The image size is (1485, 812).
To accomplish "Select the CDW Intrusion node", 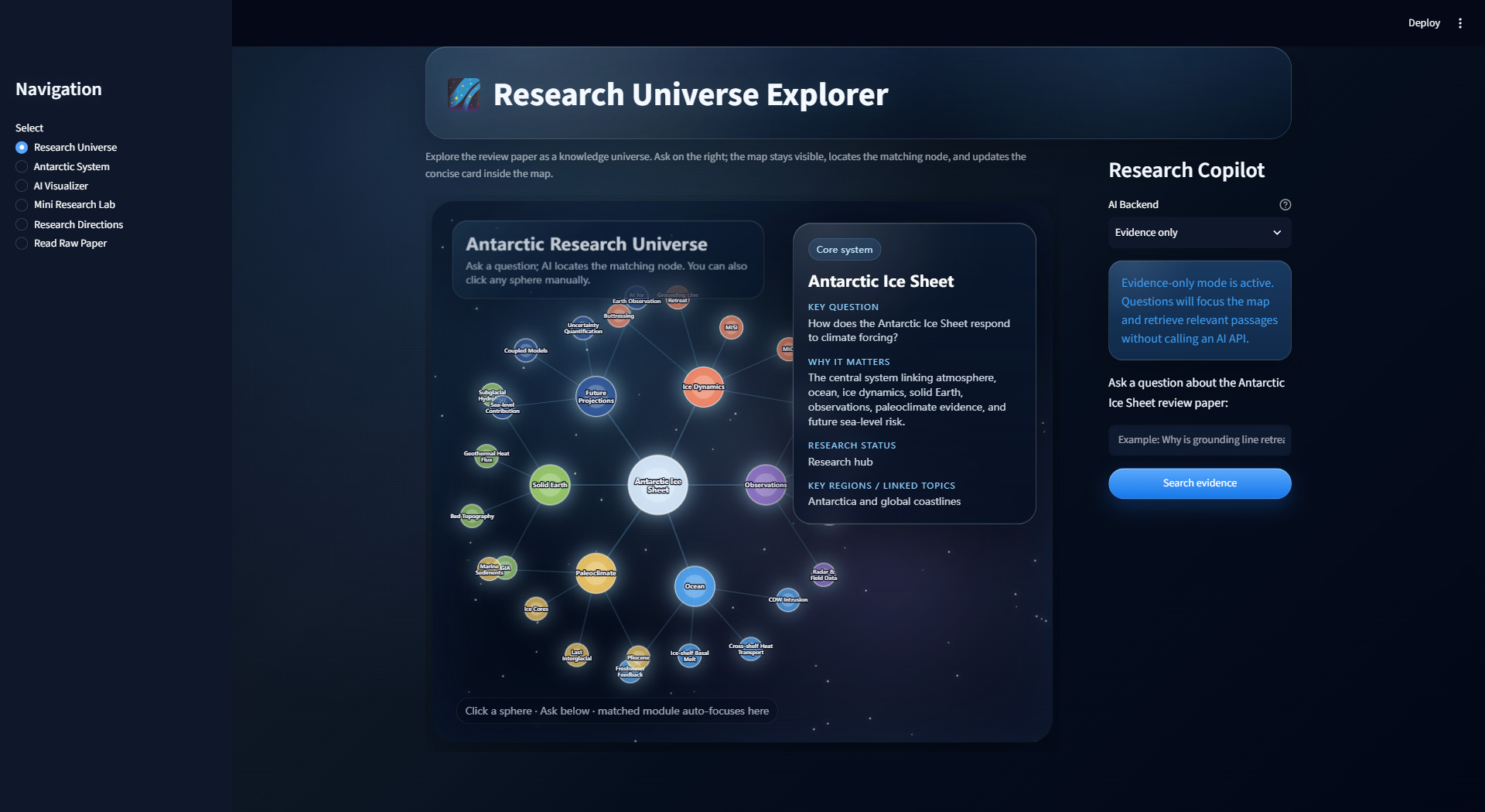I will [x=787, y=599].
